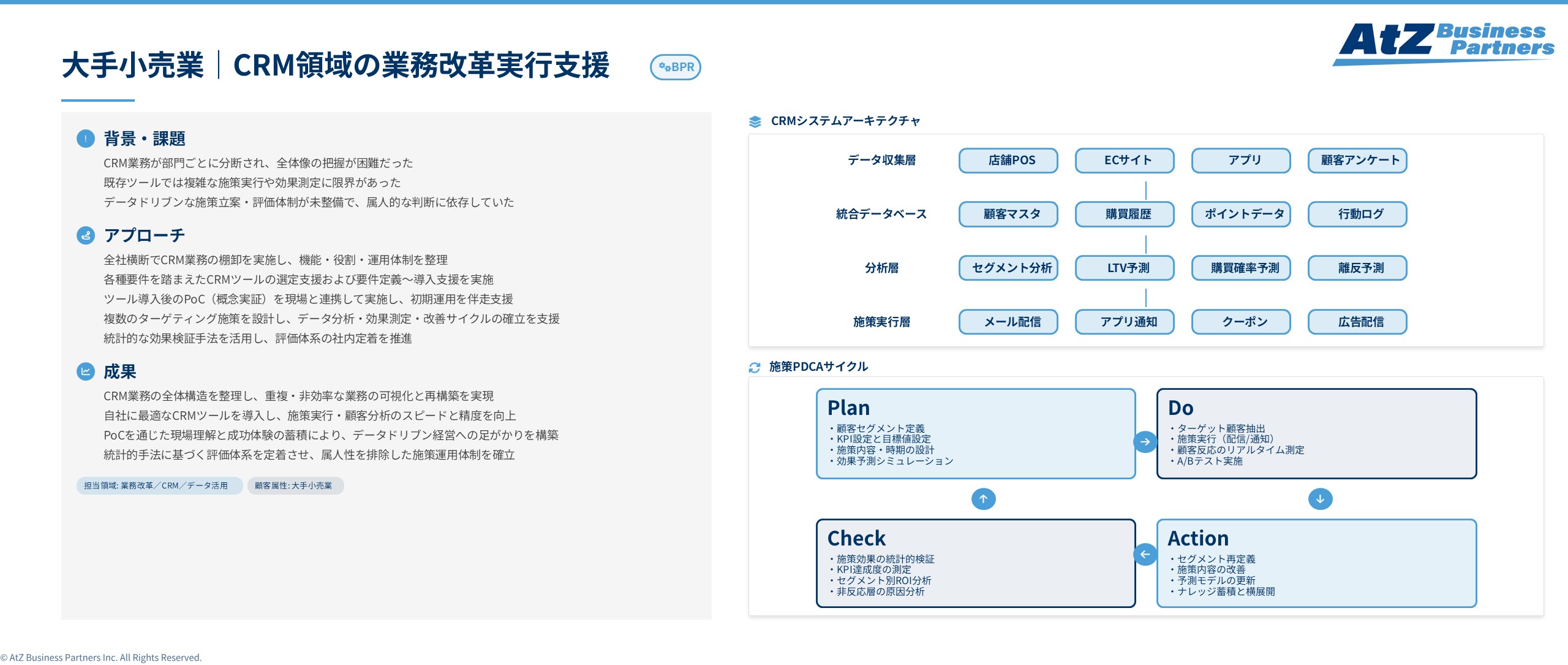1568x665 pixels.
Task: Select the メール配信 execution node
Action: coord(1008,322)
